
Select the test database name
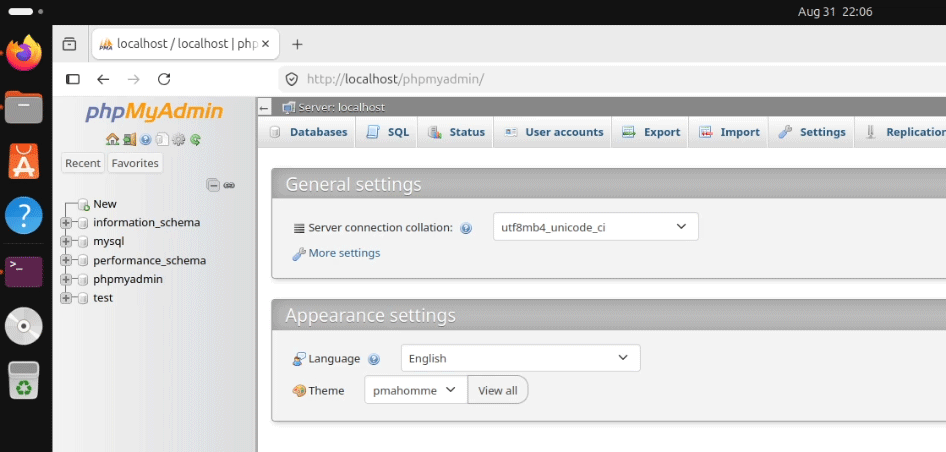(103, 298)
